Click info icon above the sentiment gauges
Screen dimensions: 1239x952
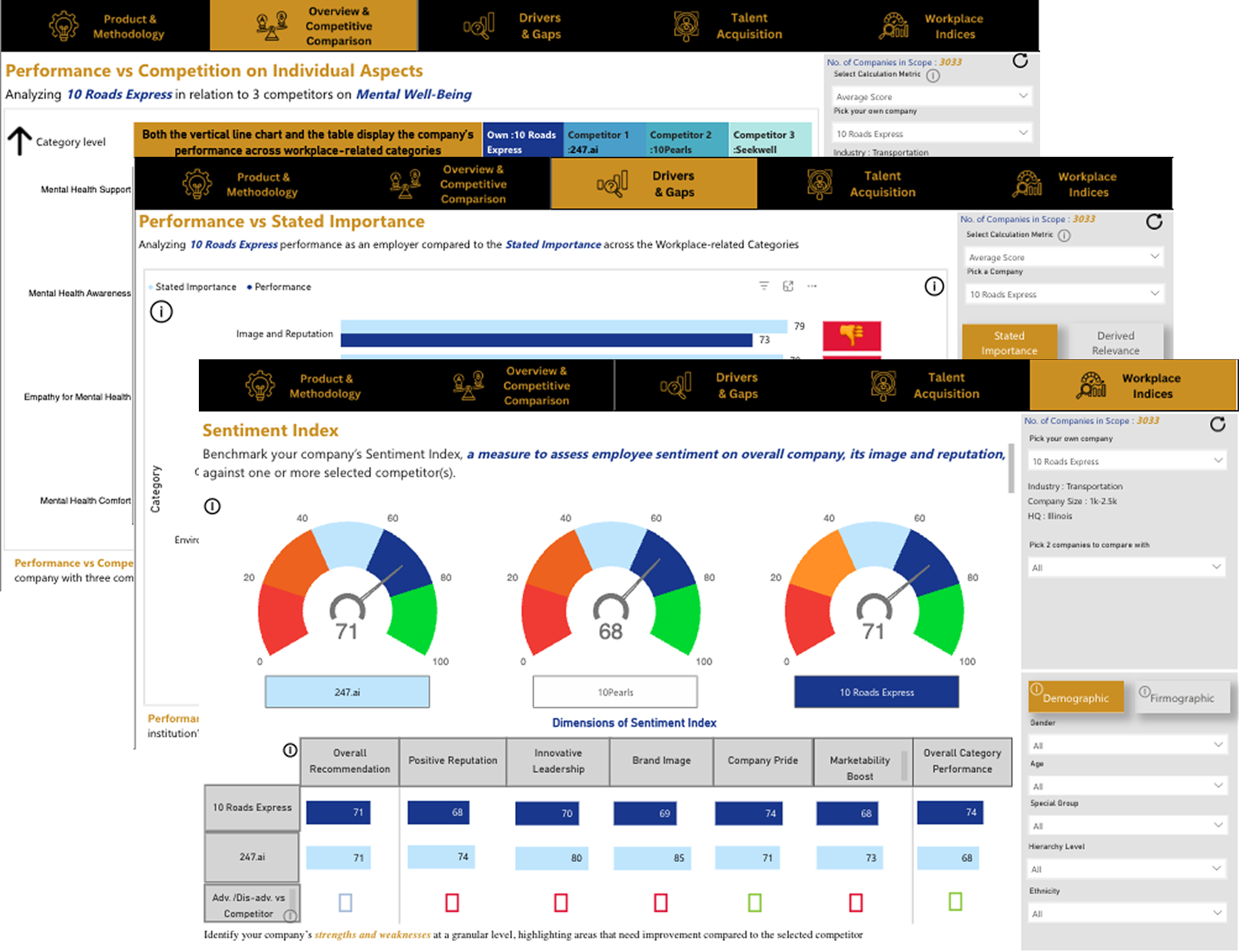pos(212,506)
